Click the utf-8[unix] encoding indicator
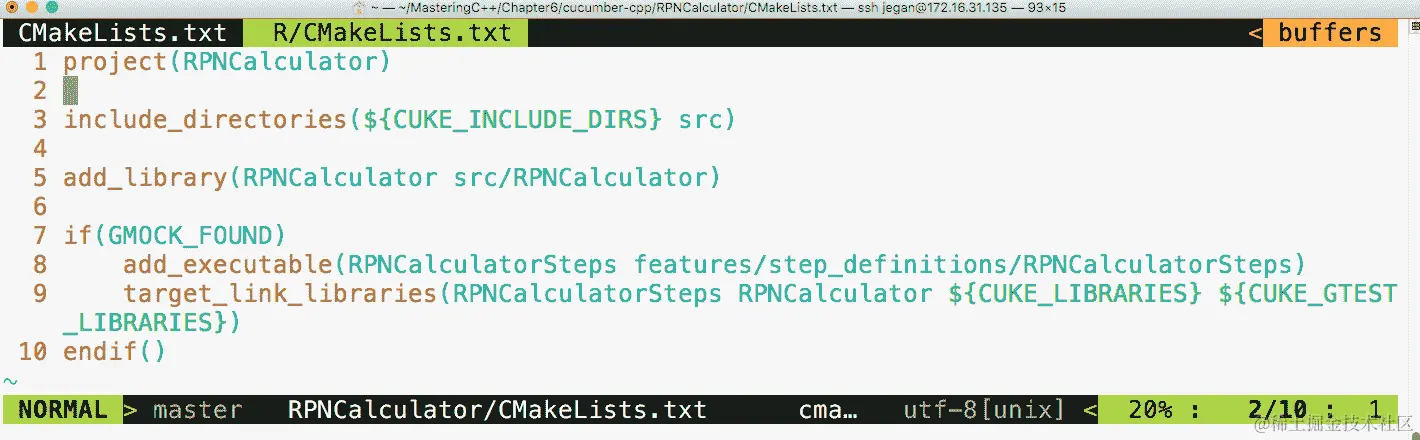 (984, 409)
